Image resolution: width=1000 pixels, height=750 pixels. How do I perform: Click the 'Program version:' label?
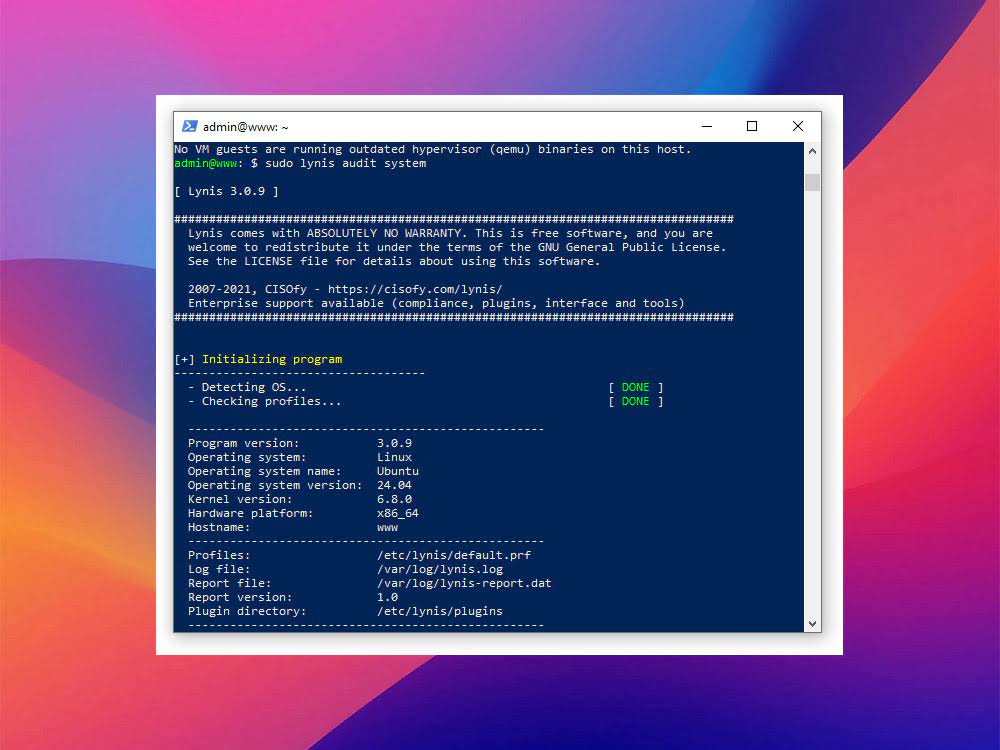[244, 443]
